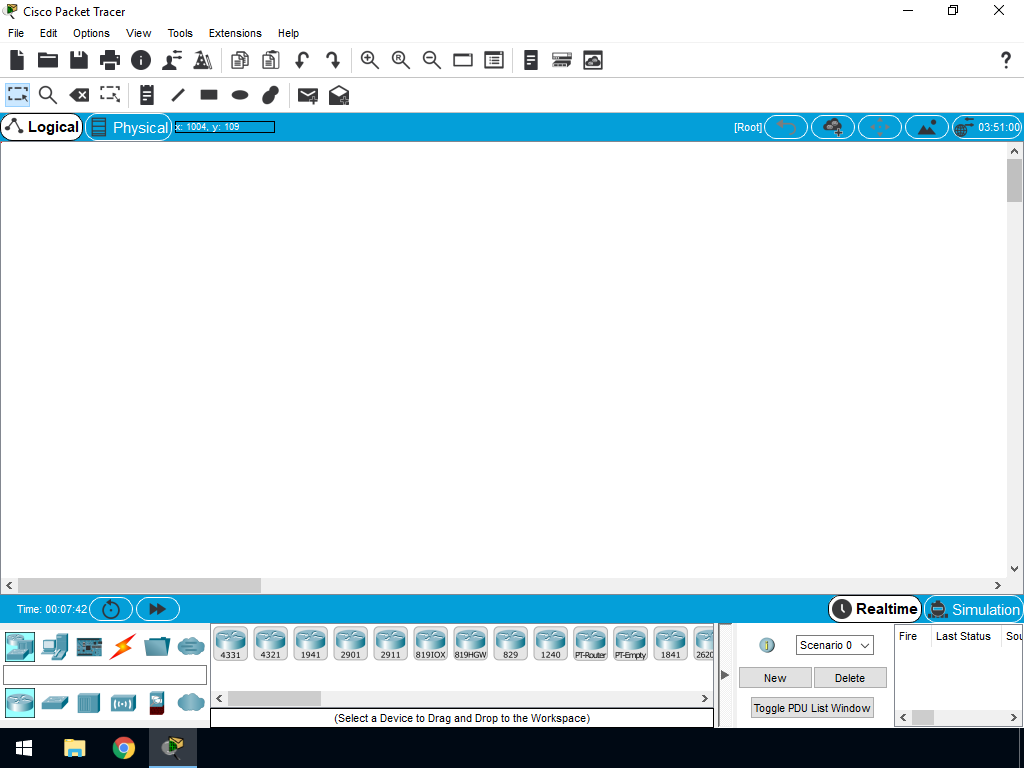Open the File menu
The image size is (1024, 768).
coord(16,33)
